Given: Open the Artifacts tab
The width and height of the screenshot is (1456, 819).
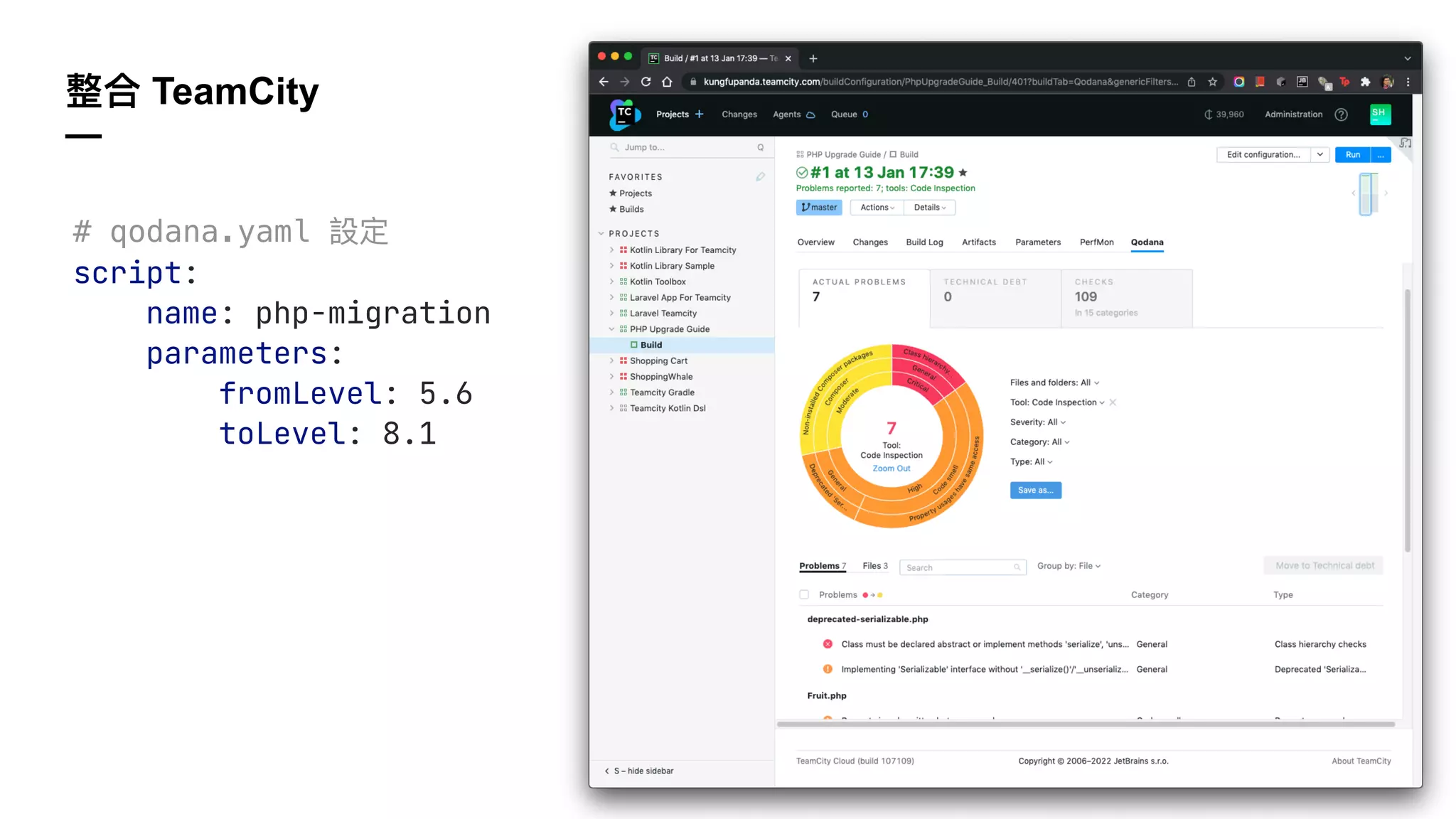Looking at the screenshot, I should coord(978,242).
